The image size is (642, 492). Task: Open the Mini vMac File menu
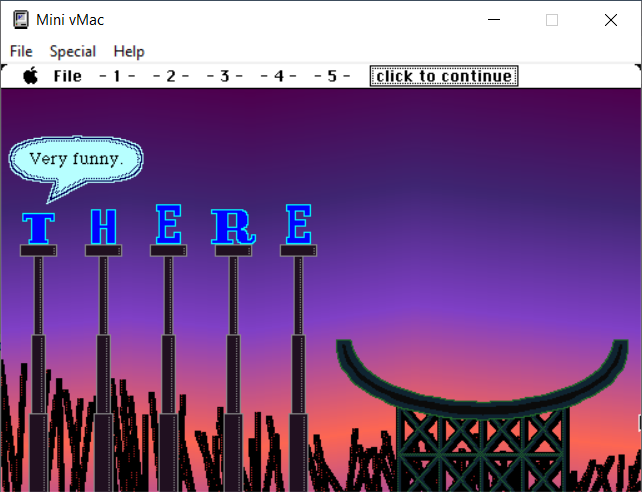21,52
